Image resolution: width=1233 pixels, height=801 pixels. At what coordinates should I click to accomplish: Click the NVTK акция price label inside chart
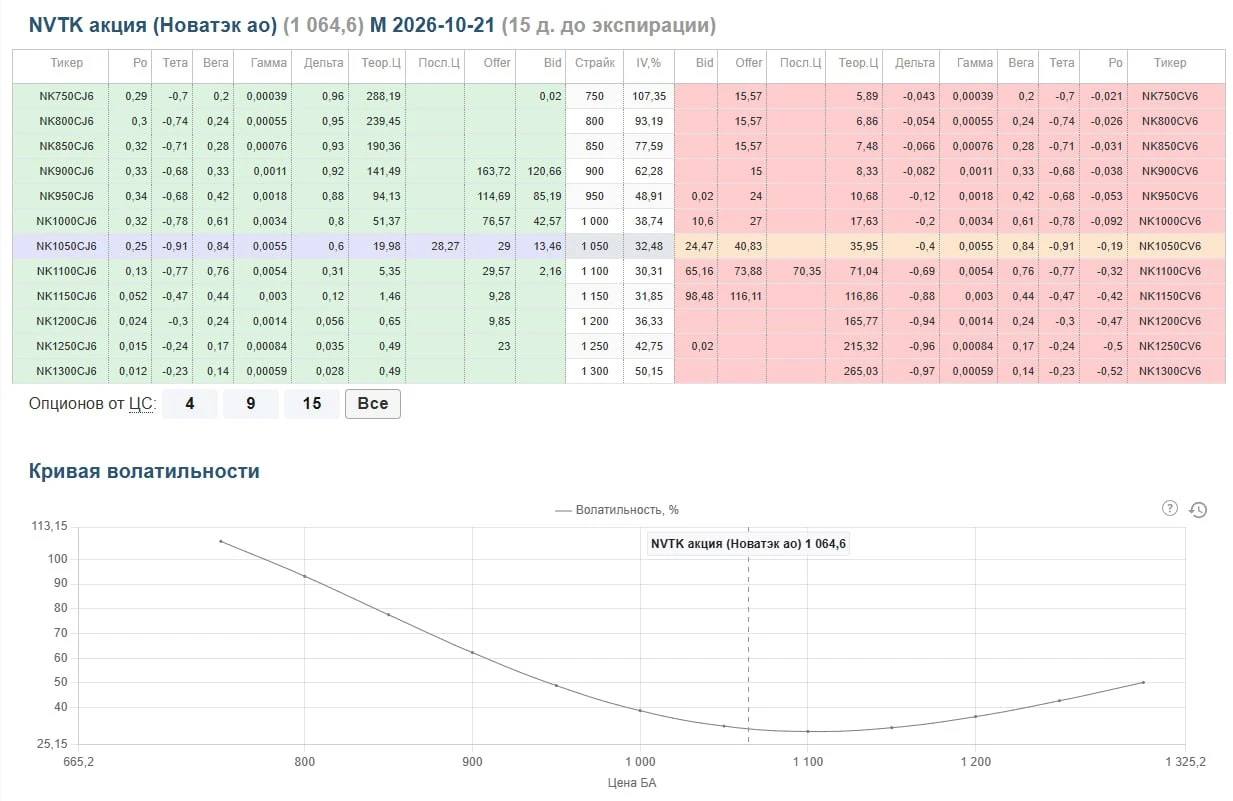[x=749, y=544]
